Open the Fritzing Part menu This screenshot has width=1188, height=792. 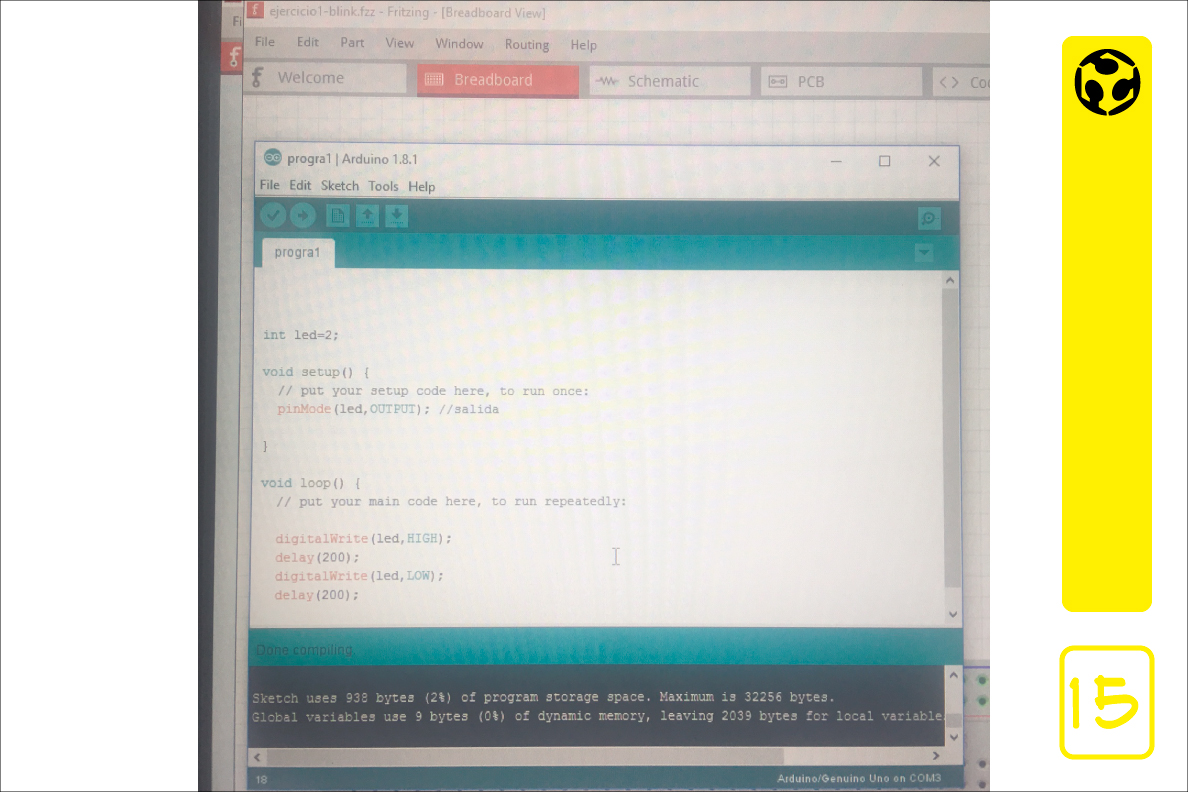point(352,42)
